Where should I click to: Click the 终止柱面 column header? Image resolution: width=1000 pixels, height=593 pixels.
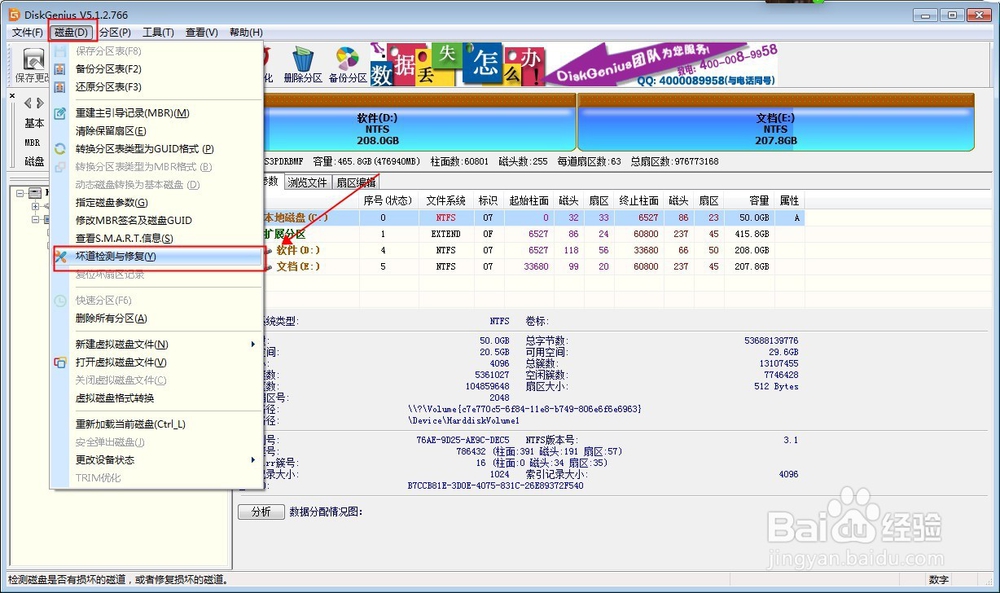pos(638,200)
